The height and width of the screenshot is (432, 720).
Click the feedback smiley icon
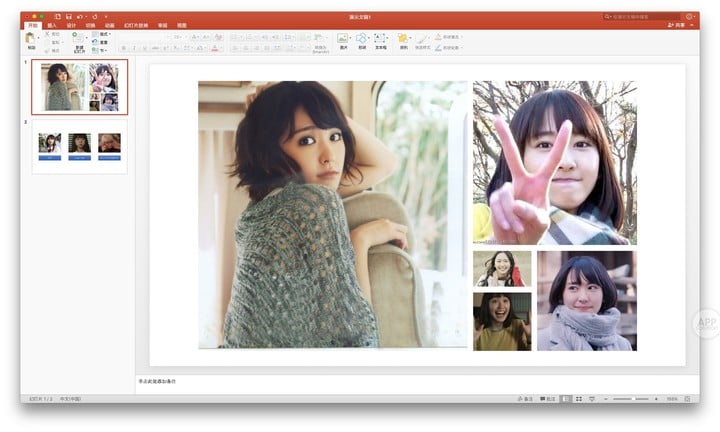tap(689, 17)
